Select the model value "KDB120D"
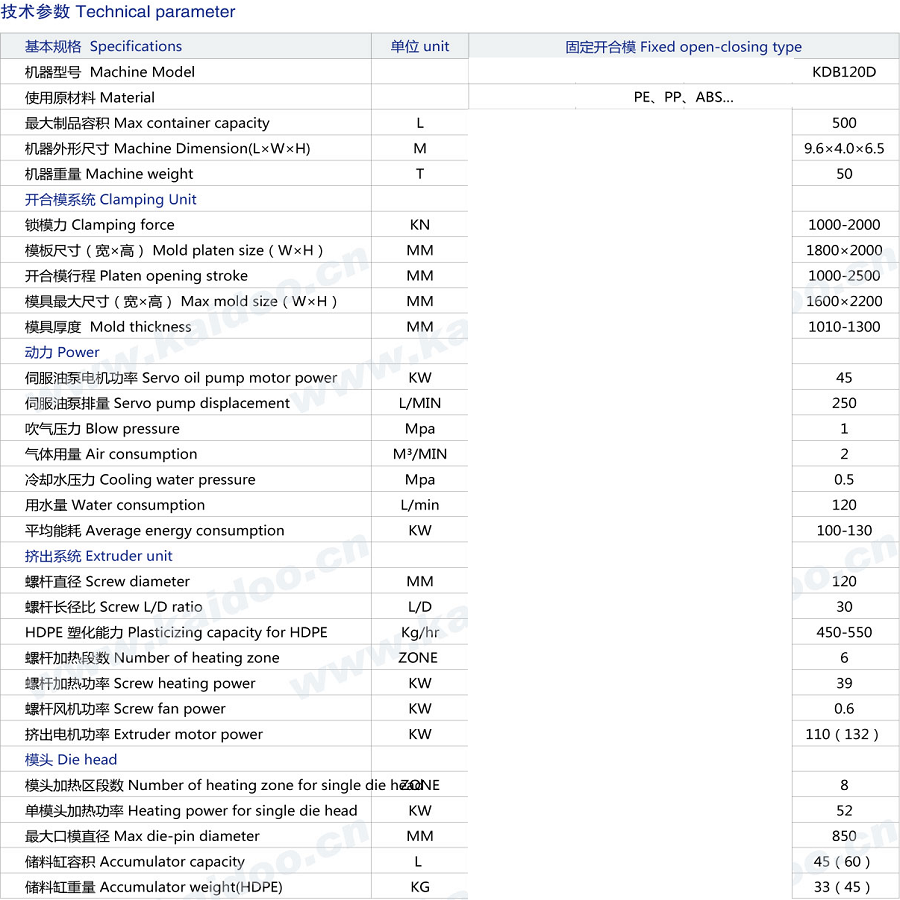Image resolution: width=900 pixels, height=900 pixels. 844,72
